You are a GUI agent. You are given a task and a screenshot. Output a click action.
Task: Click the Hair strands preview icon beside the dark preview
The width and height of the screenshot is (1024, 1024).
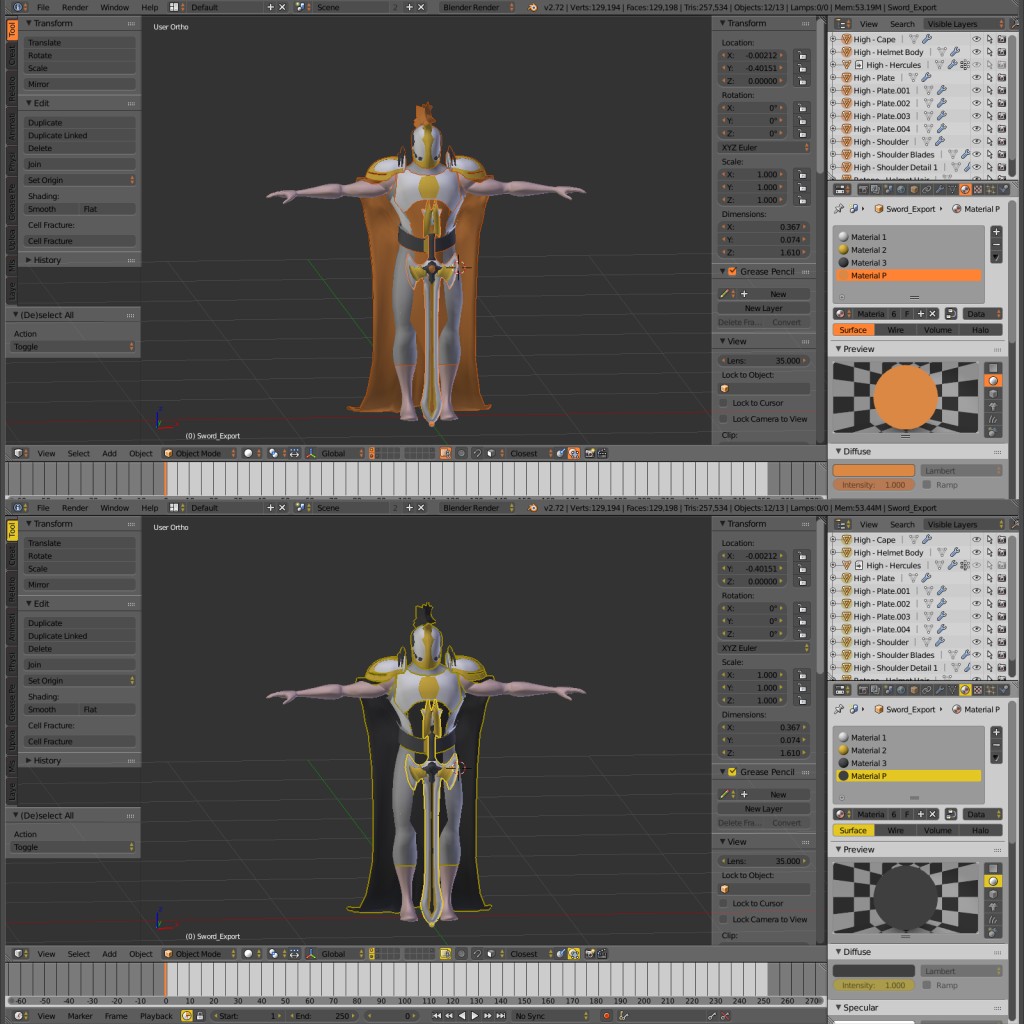pyautogui.click(x=993, y=920)
